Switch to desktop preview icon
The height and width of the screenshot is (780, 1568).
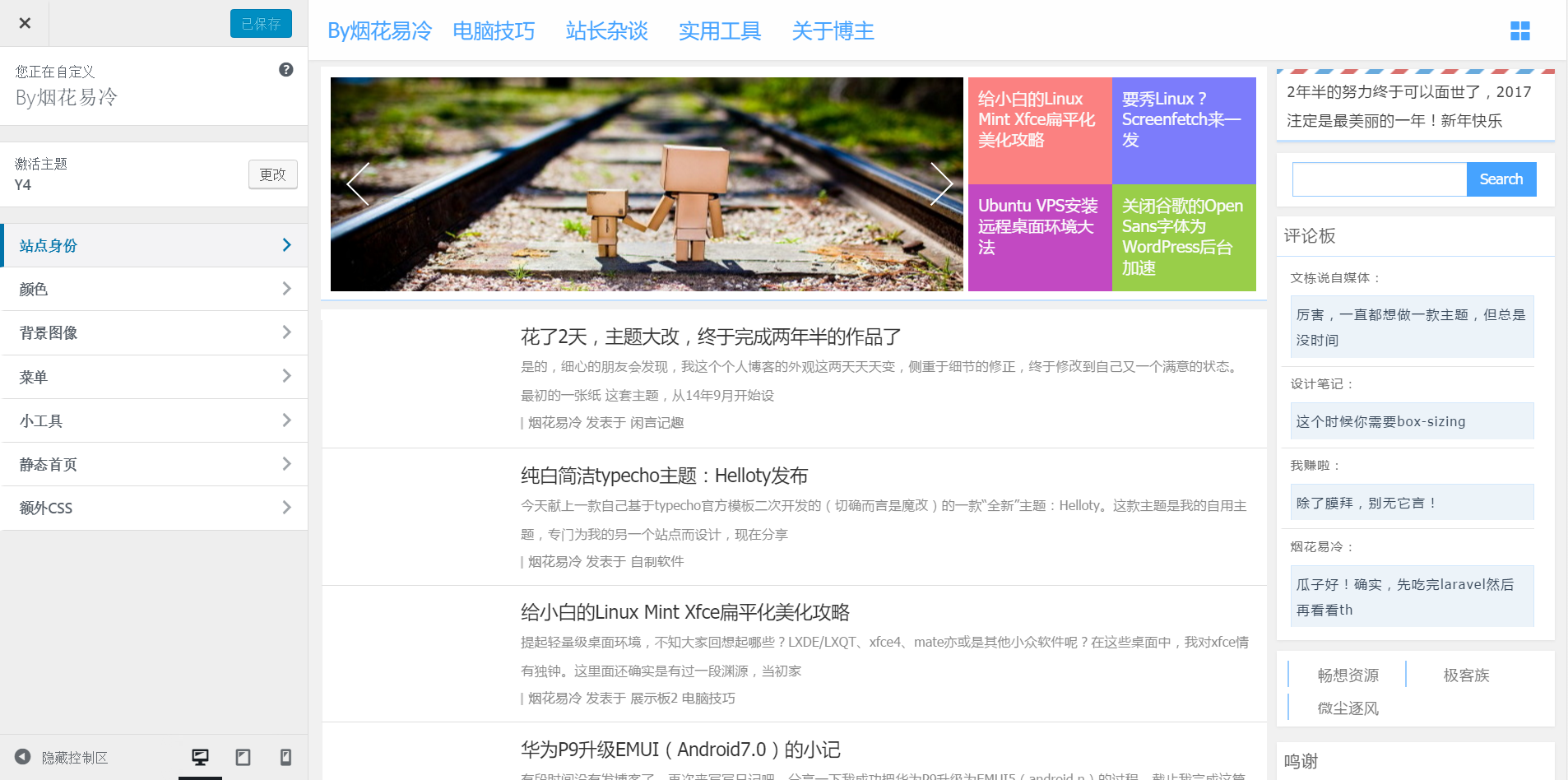pos(200,757)
